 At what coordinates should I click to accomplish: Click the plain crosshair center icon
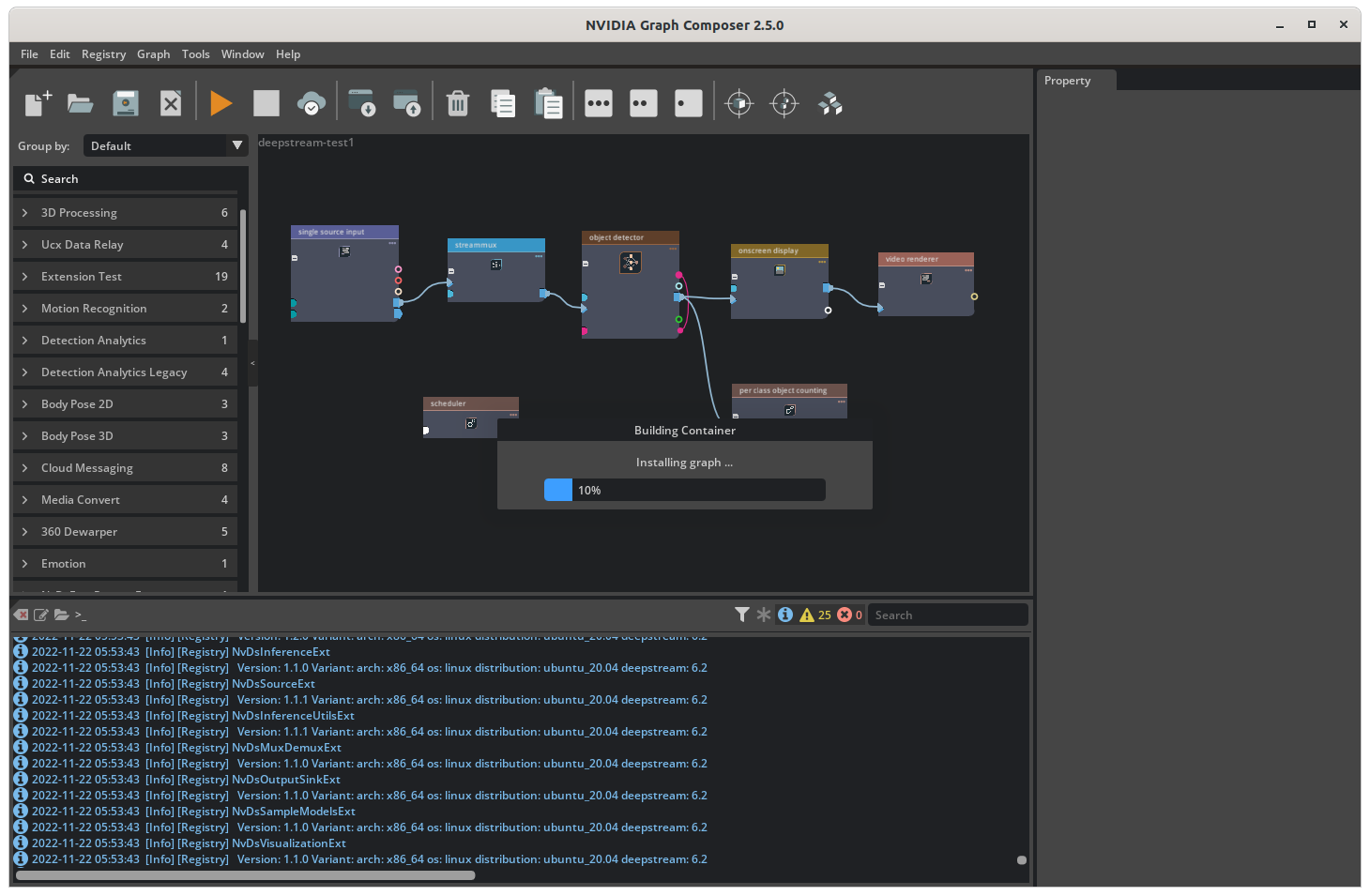click(x=784, y=103)
